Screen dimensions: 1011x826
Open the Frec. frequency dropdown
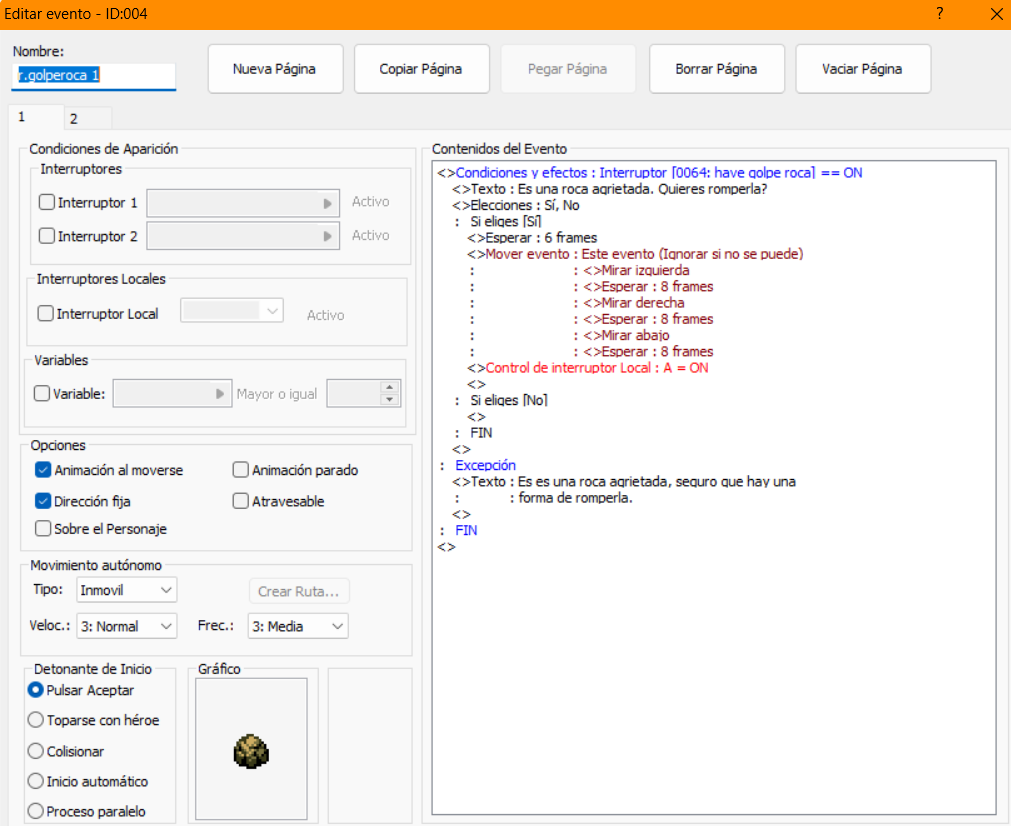point(297,626)
